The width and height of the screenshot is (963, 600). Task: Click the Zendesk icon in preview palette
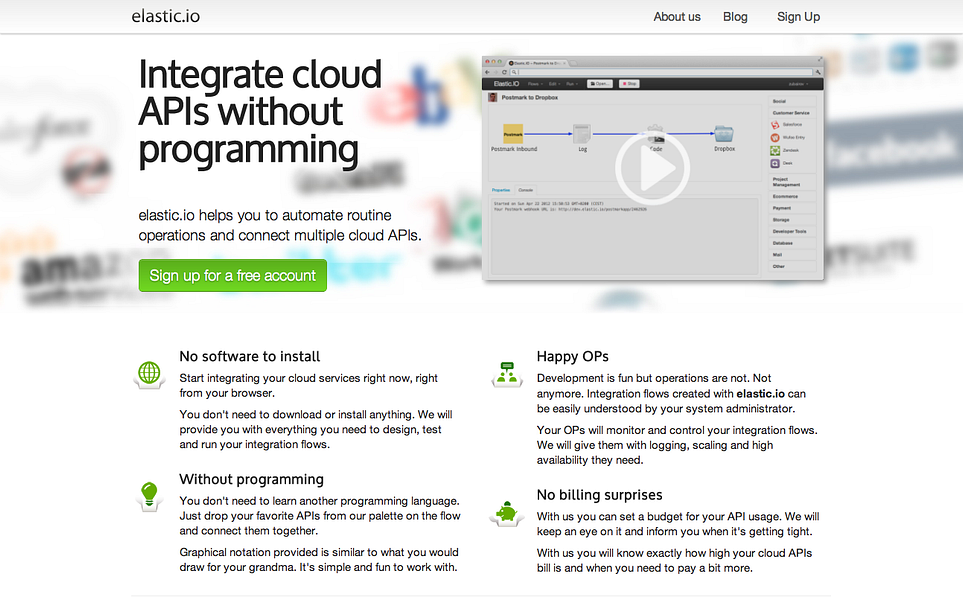pyautogui.click(x=775, y=150)
